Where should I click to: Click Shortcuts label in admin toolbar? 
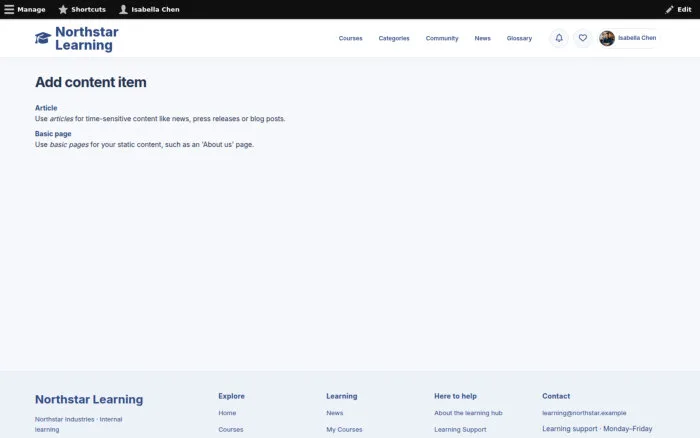pyautogui.click(x=88, y=9)
